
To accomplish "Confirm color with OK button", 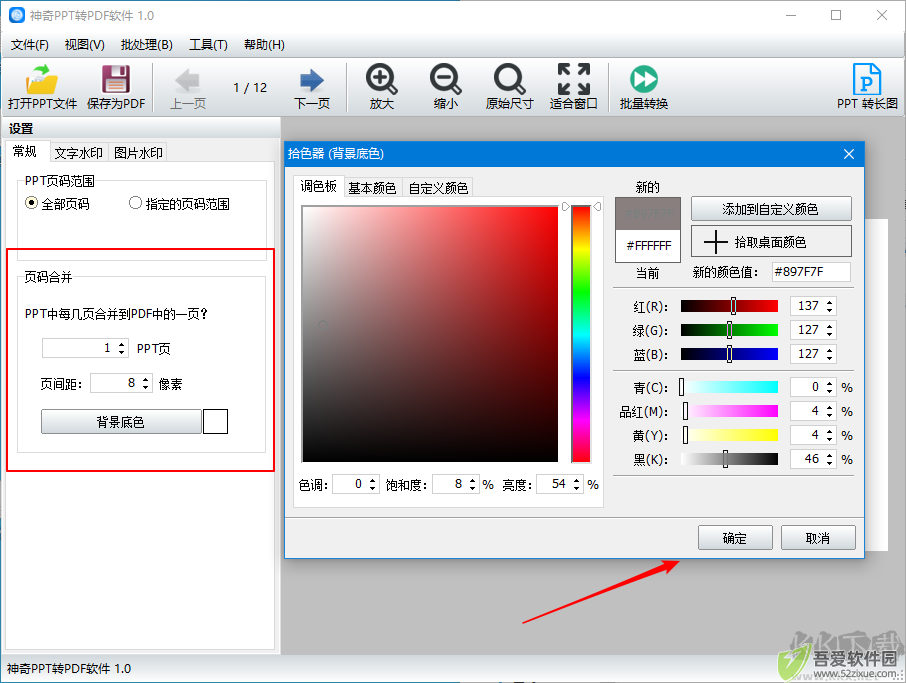I will 735,538.
